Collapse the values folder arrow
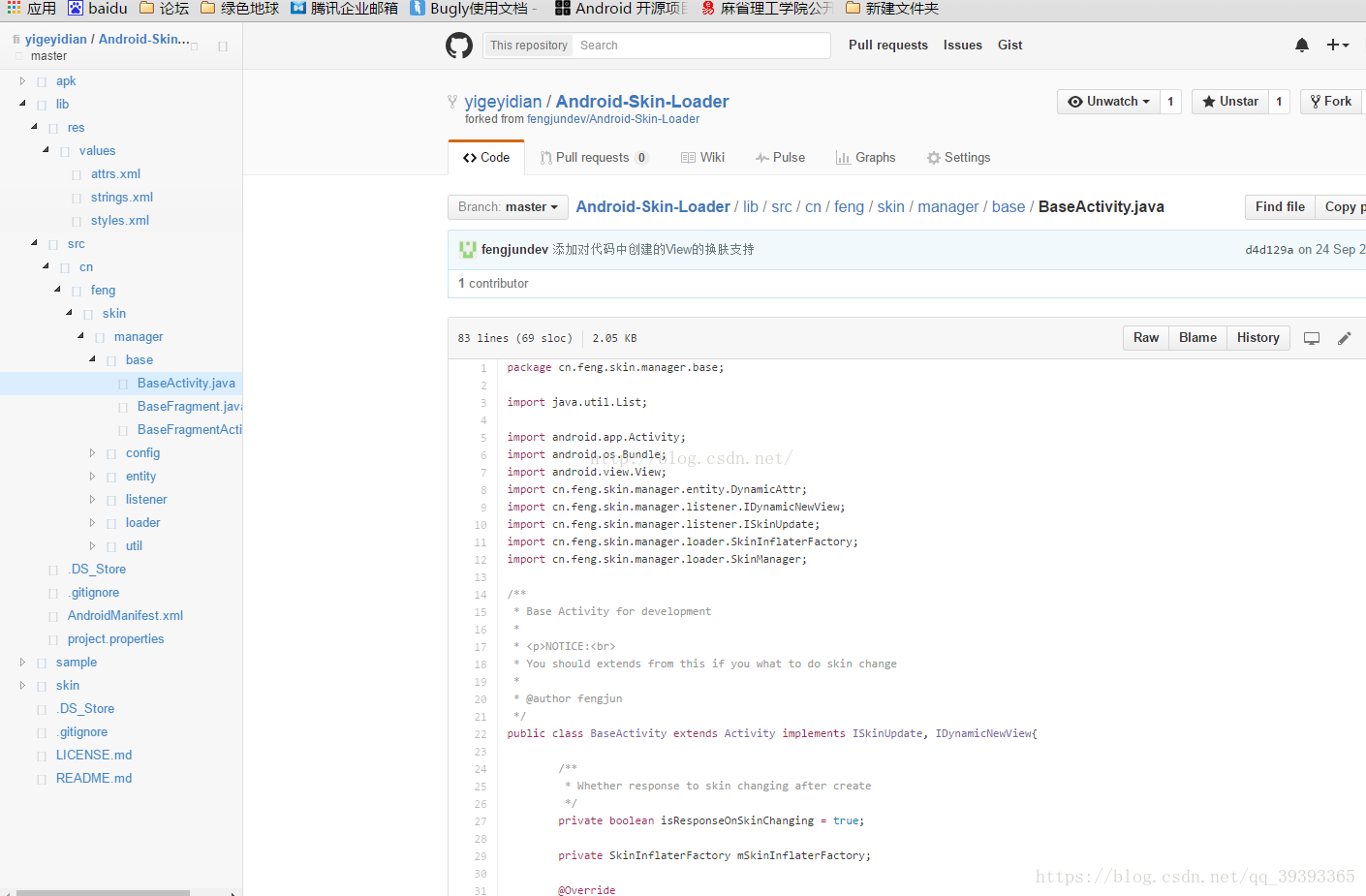1366x896 pixels. [x=46, y=150]
